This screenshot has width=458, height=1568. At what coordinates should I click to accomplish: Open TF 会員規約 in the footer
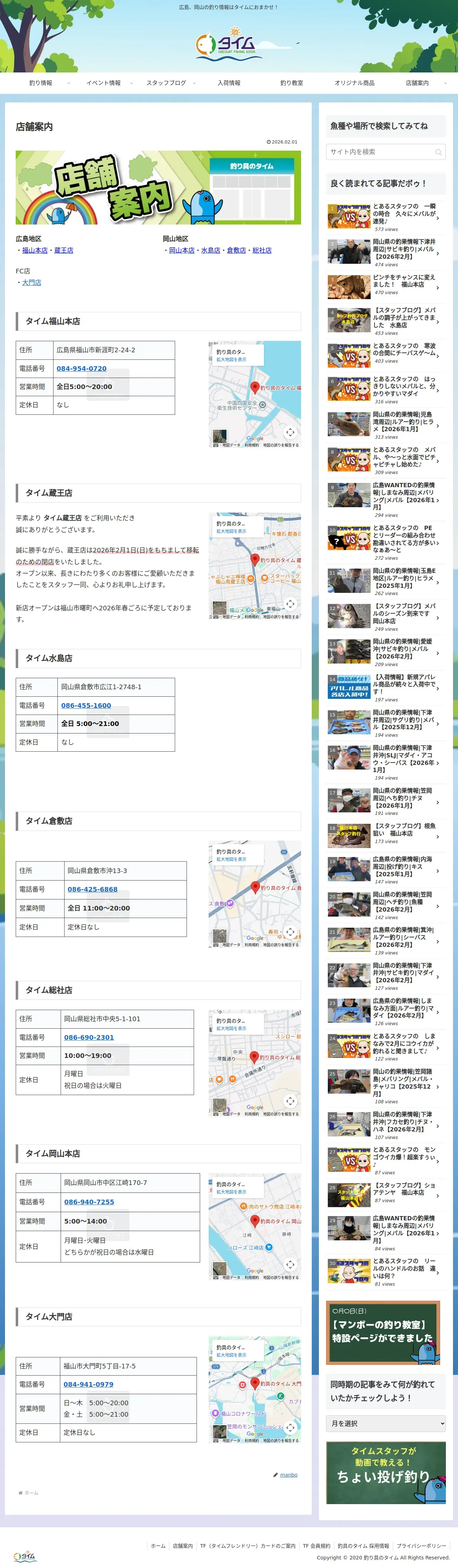(x=316, y=1546)
